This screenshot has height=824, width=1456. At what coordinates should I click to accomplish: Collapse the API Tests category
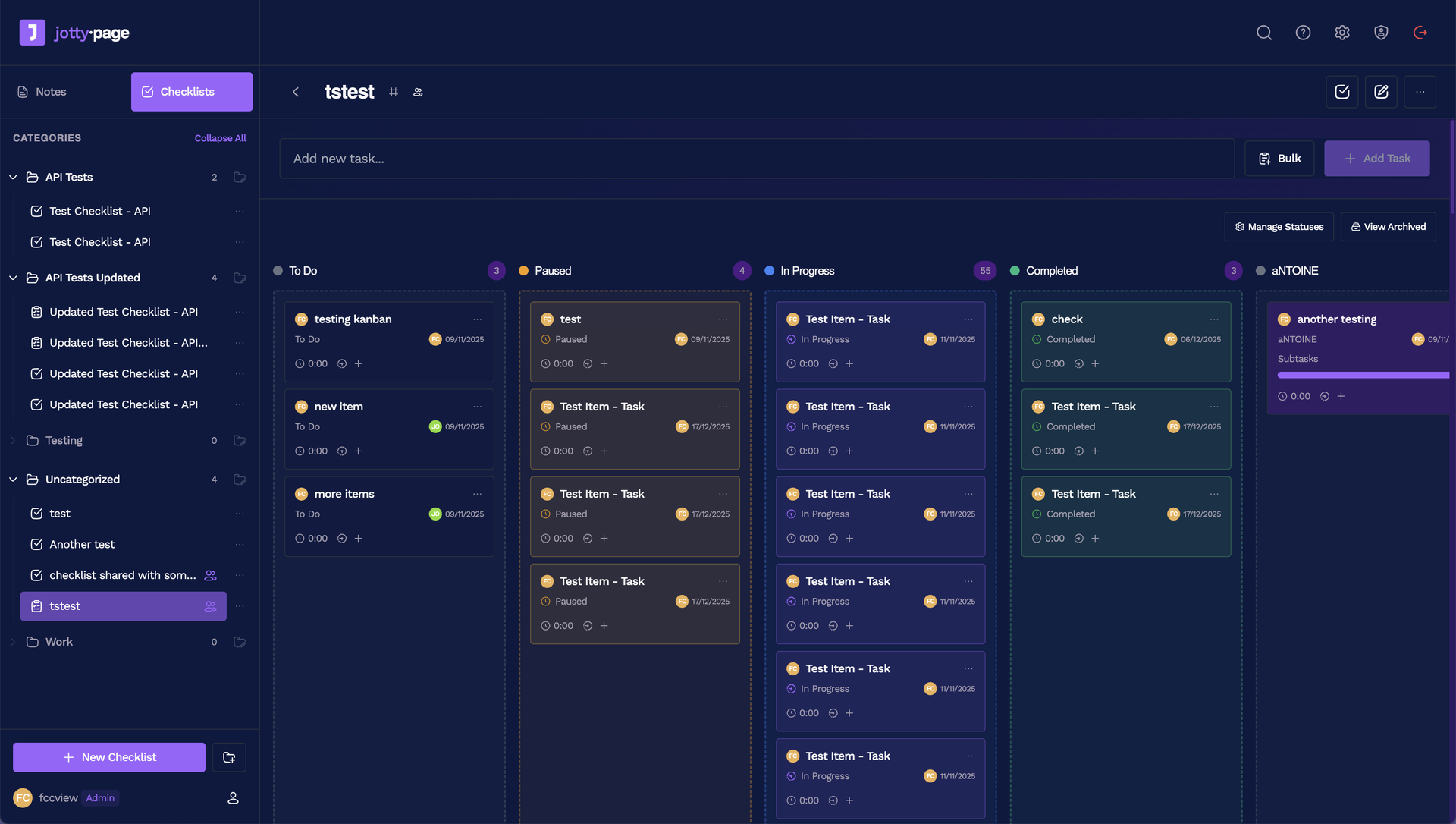point(13,178)
